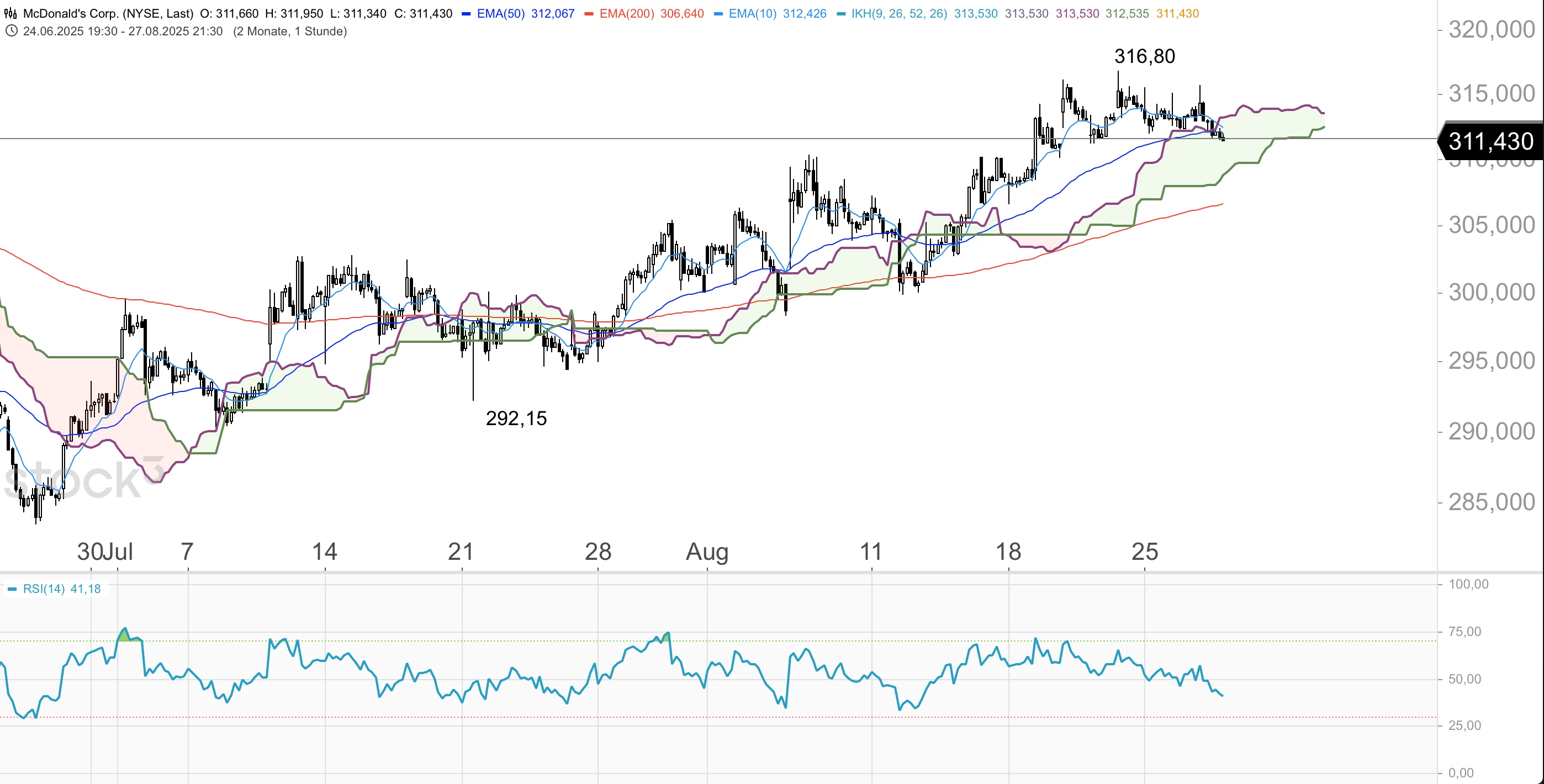Screen dimensions: 1544x784
Task: Click the 292,15 low price annotation
Action: coord(516,419)
